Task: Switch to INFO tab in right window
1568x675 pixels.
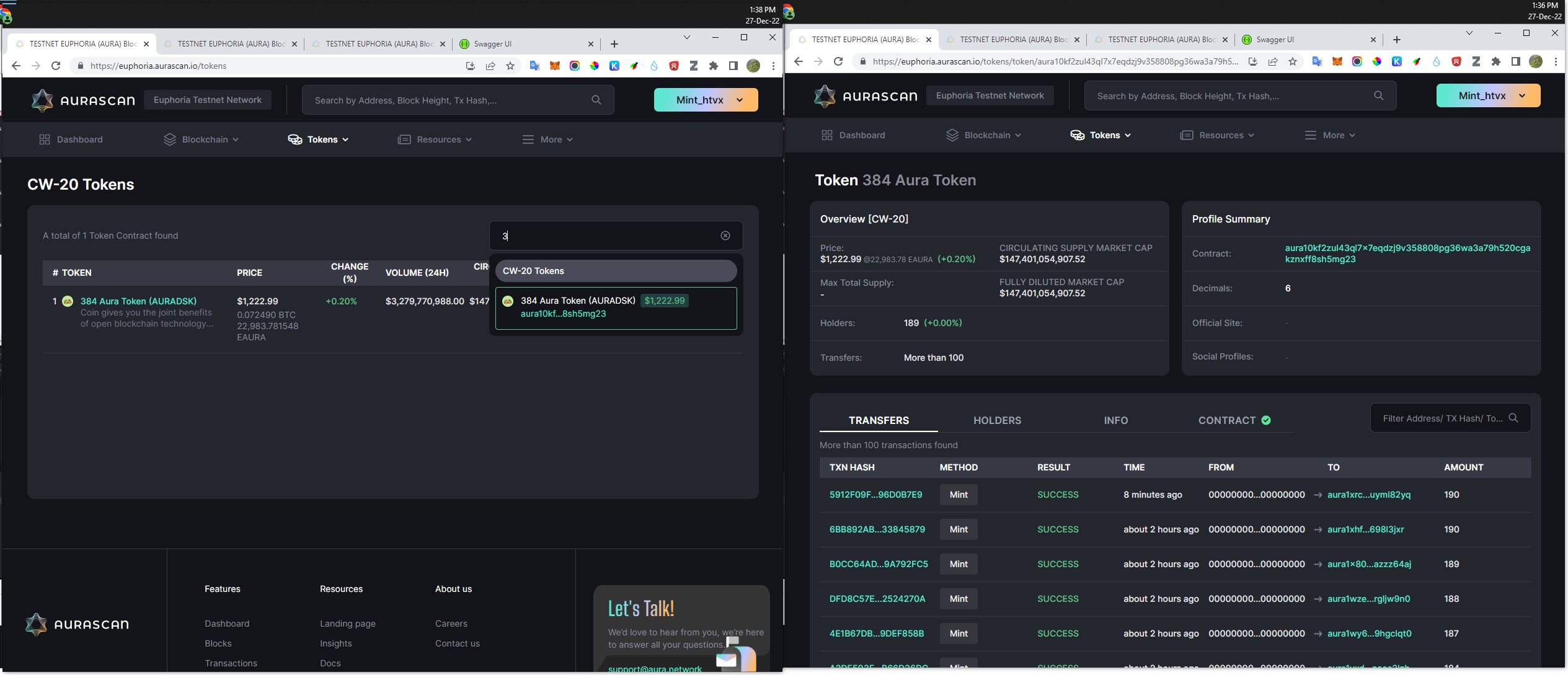Action: 1116,420
